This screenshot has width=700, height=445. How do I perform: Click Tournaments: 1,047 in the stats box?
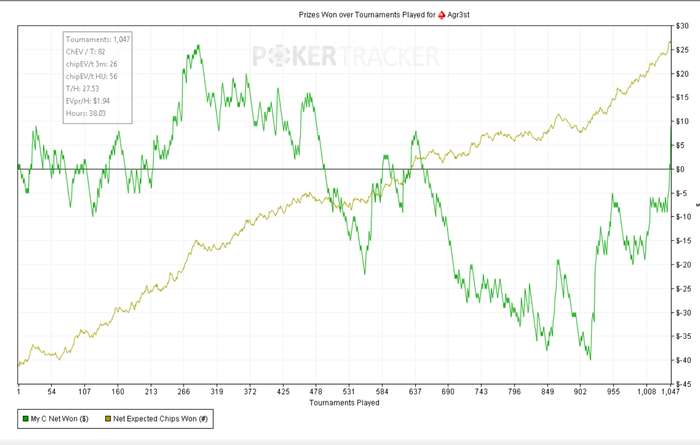click(98, 39)
